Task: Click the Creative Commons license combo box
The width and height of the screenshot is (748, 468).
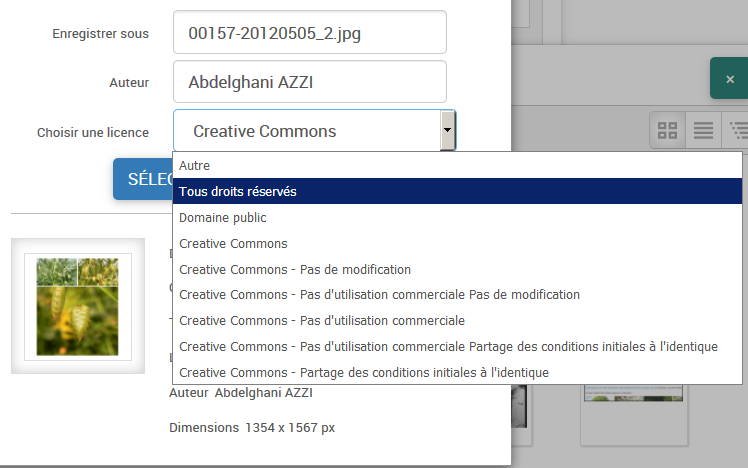Action: point(306,131)
